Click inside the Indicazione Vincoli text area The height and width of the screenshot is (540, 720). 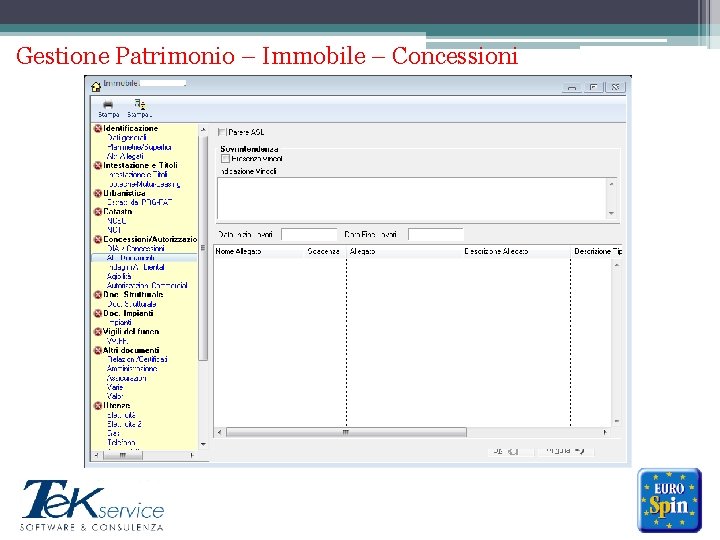pyautogui.click(x=412, y=198)
